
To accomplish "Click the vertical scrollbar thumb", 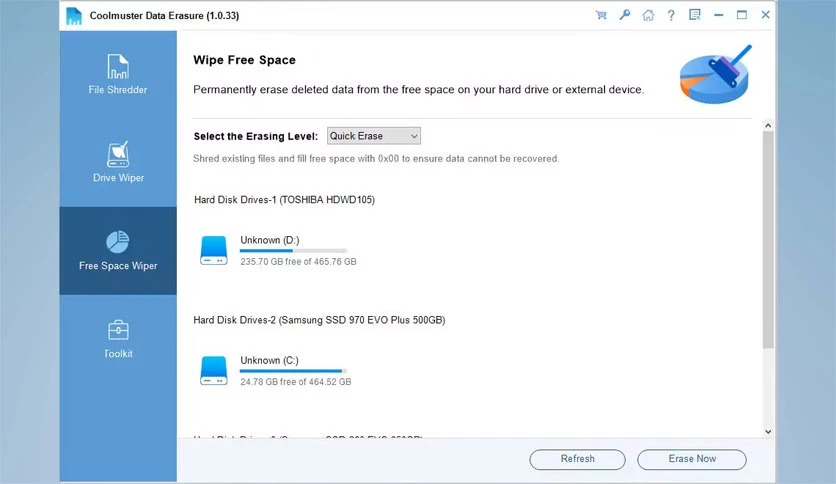I will pyautogui.click(x=768, y=240).
